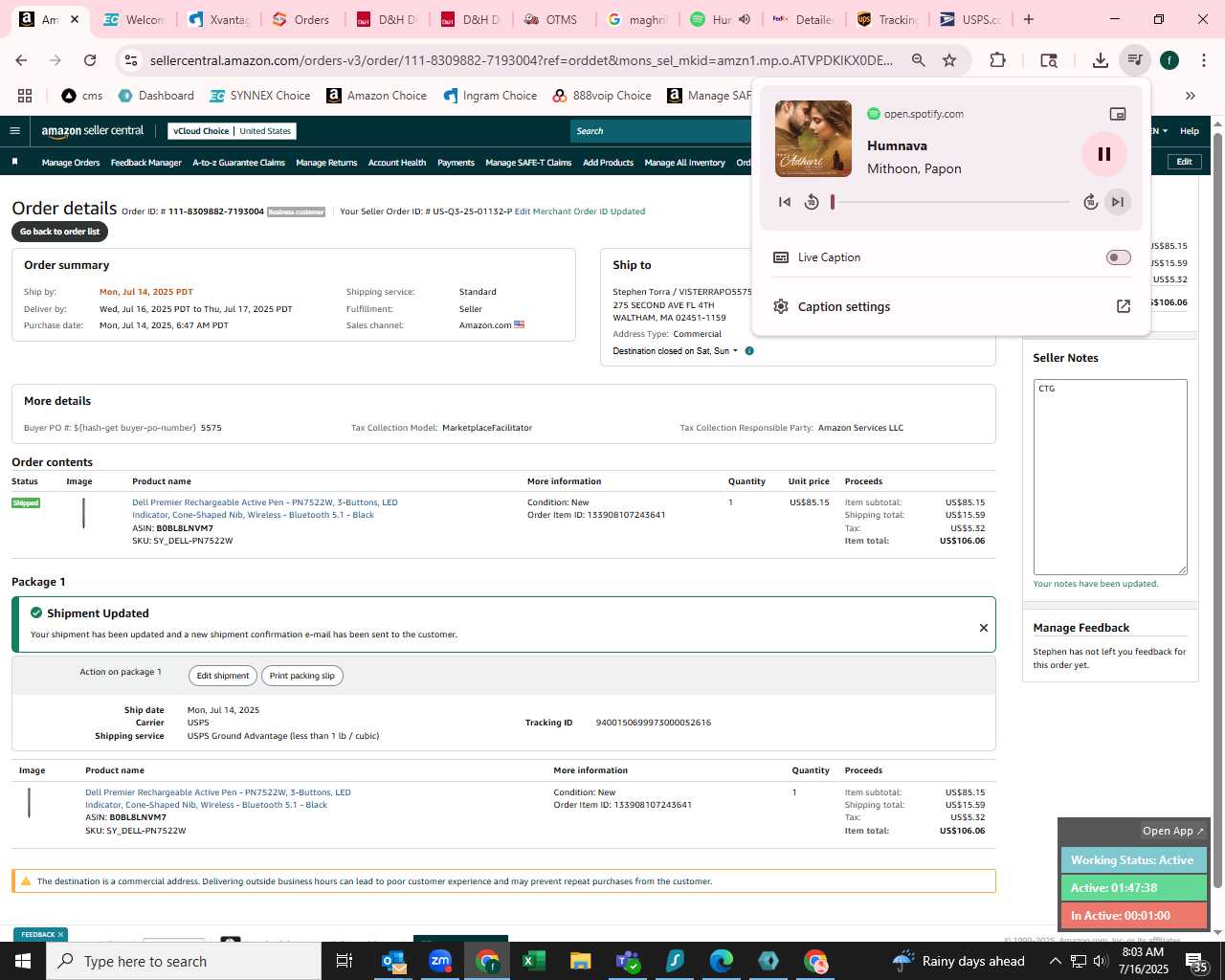Dismiss the Shipment Updated notification

pyautogui.click(x=983, y=628)
